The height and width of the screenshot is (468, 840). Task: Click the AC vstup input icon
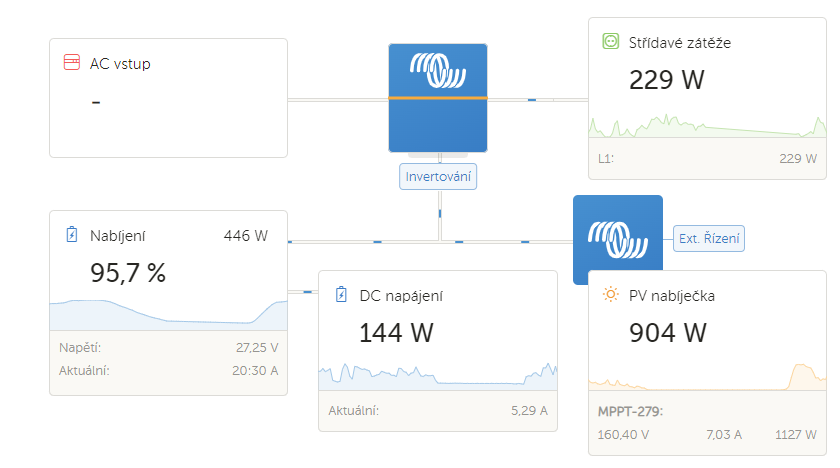[72, 63]
